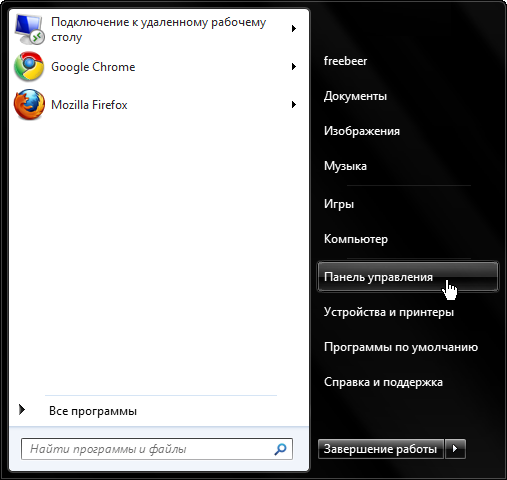Open the Изображения library
Screen dimensions: 507x480
(362, 131)
